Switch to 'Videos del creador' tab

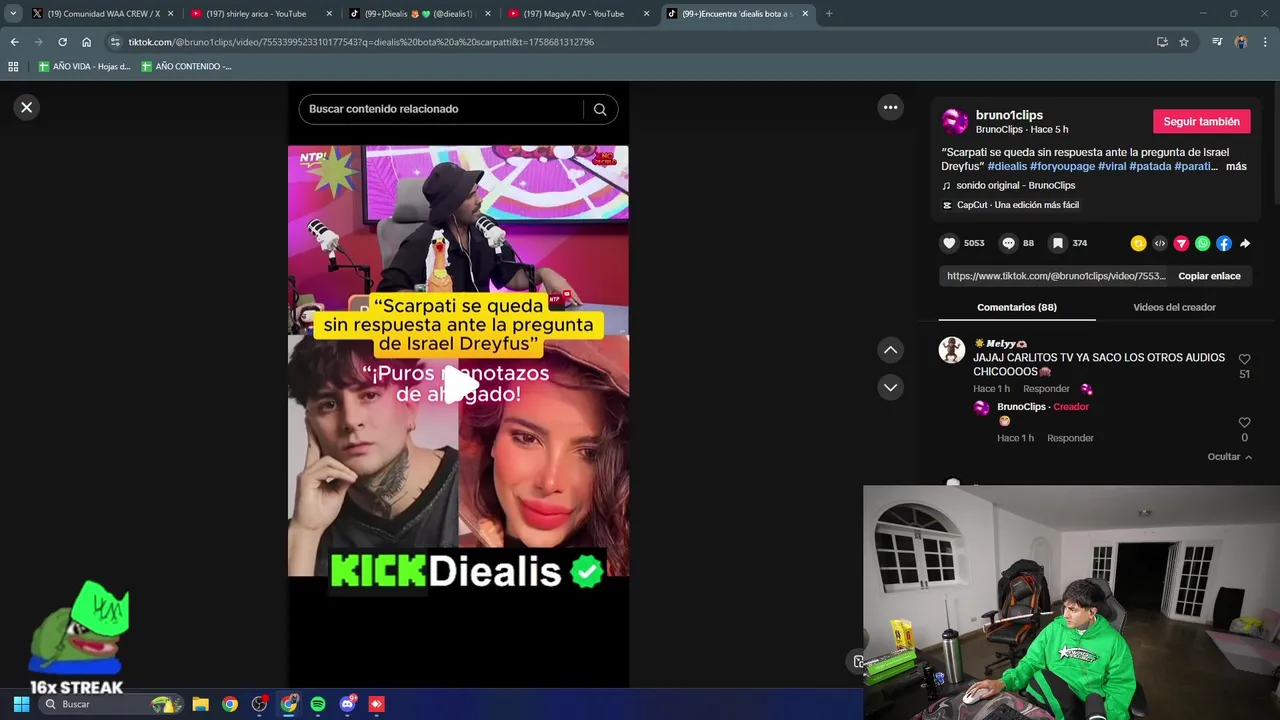click(x=1174, y=307)
